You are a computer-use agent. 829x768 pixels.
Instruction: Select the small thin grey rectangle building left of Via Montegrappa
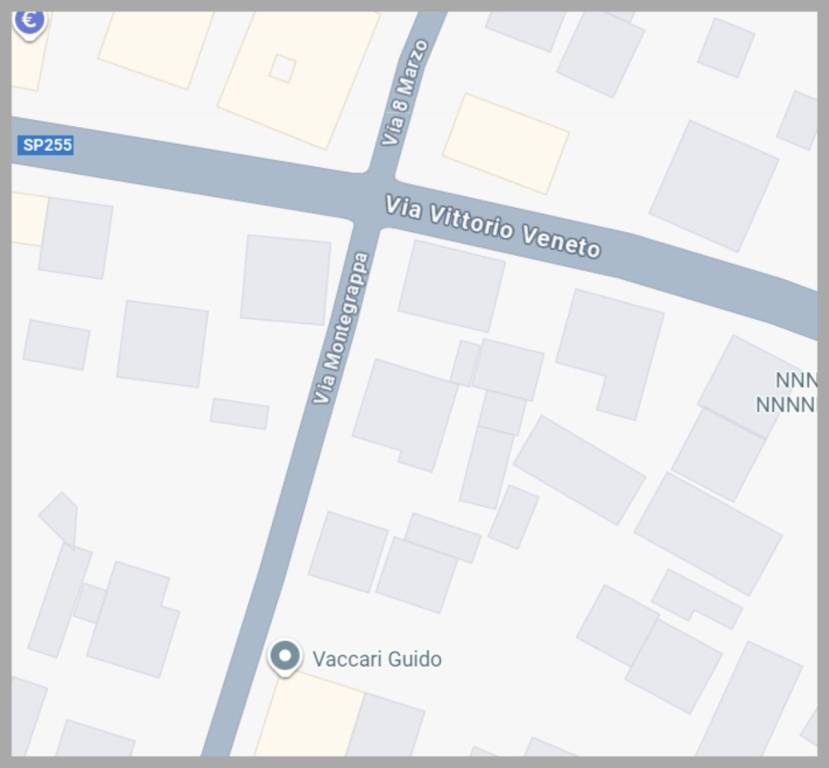[240, 413]
